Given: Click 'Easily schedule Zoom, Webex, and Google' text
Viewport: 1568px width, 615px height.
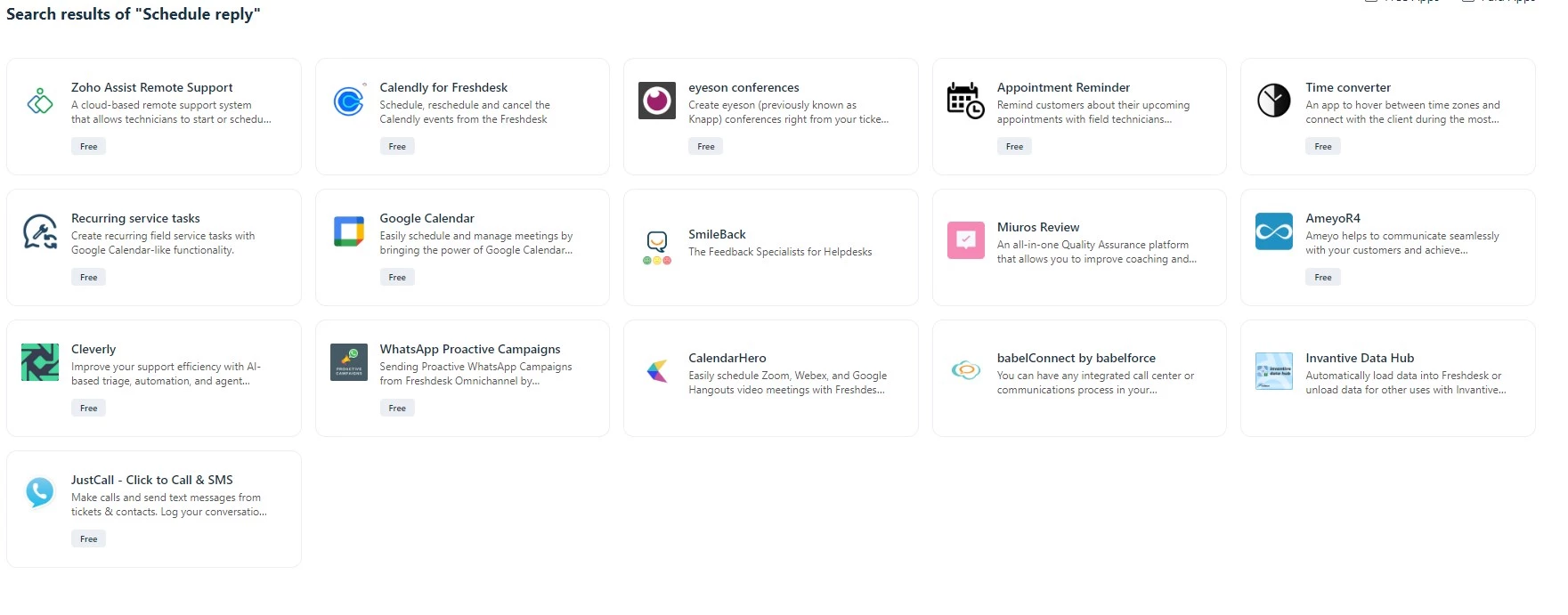Looking at the screenshot, I should pos(788,376).
